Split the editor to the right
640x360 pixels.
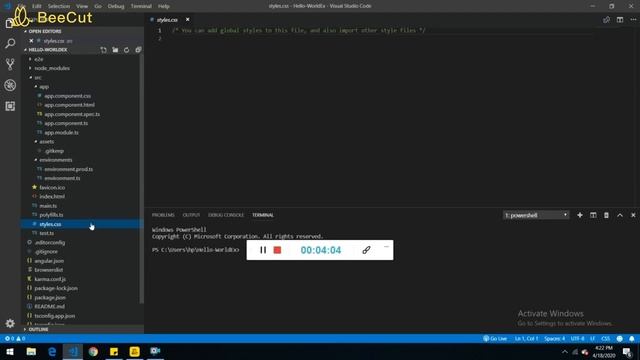coord(620,20)
